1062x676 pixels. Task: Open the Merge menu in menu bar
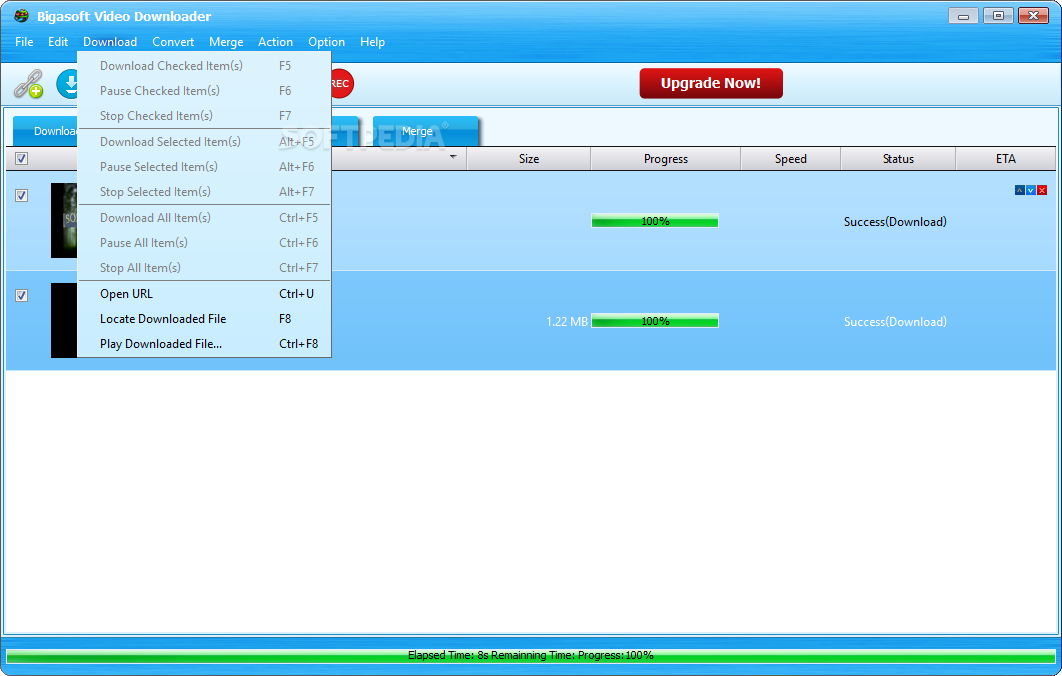click(226, 42)
